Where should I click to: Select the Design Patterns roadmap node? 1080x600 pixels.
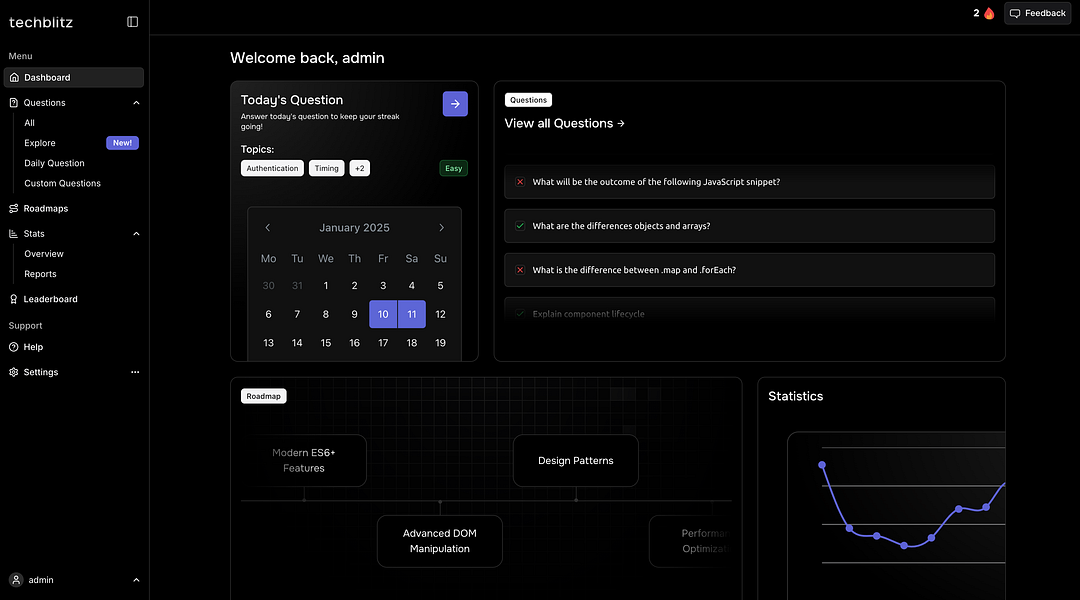pos(576,460)
